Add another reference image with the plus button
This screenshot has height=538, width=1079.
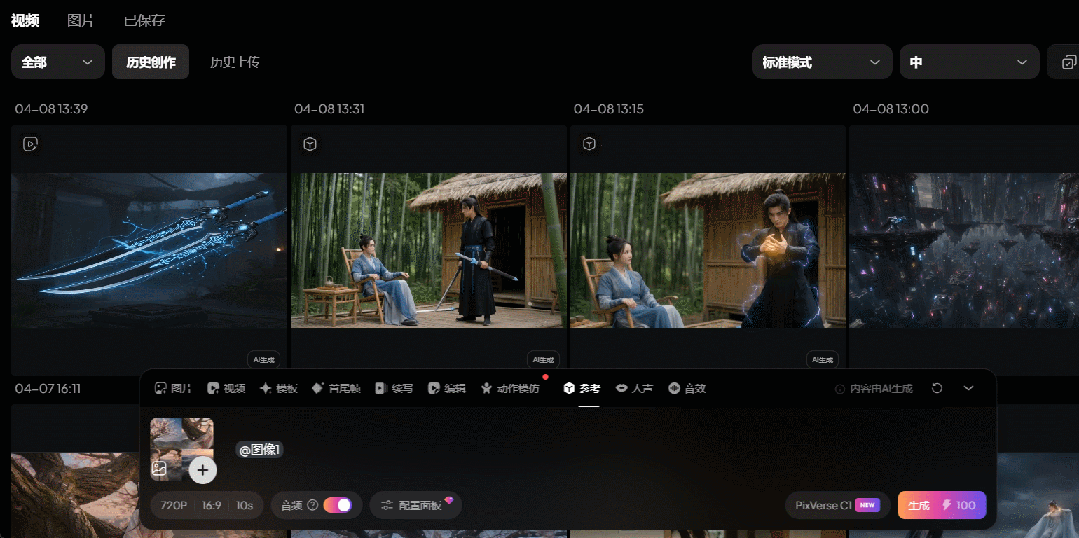click(202, 471)
